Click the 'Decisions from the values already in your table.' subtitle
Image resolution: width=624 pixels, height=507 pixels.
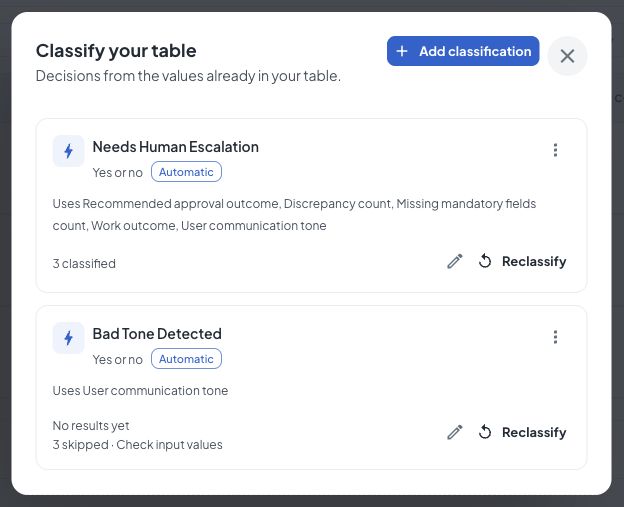[x=188, y=76]
